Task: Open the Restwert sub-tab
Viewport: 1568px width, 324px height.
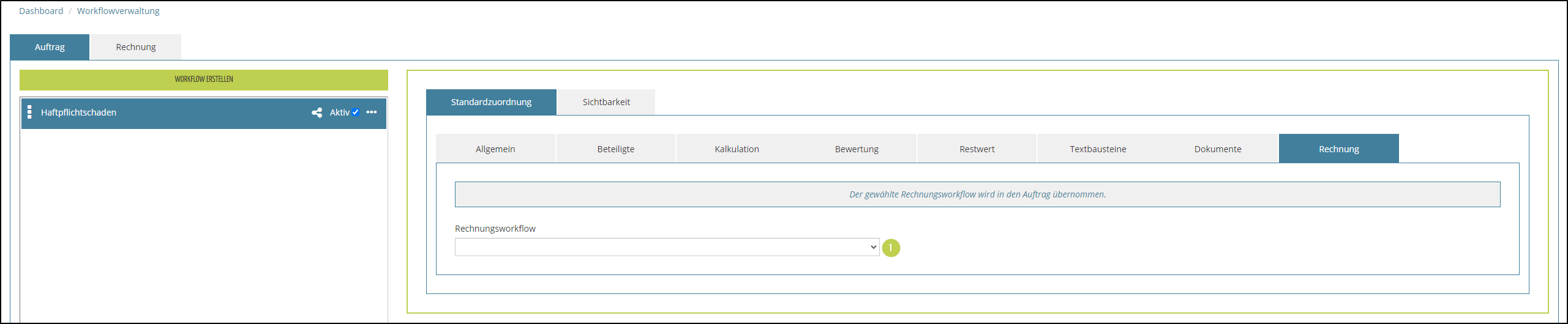Action: [x=977, y=149]
